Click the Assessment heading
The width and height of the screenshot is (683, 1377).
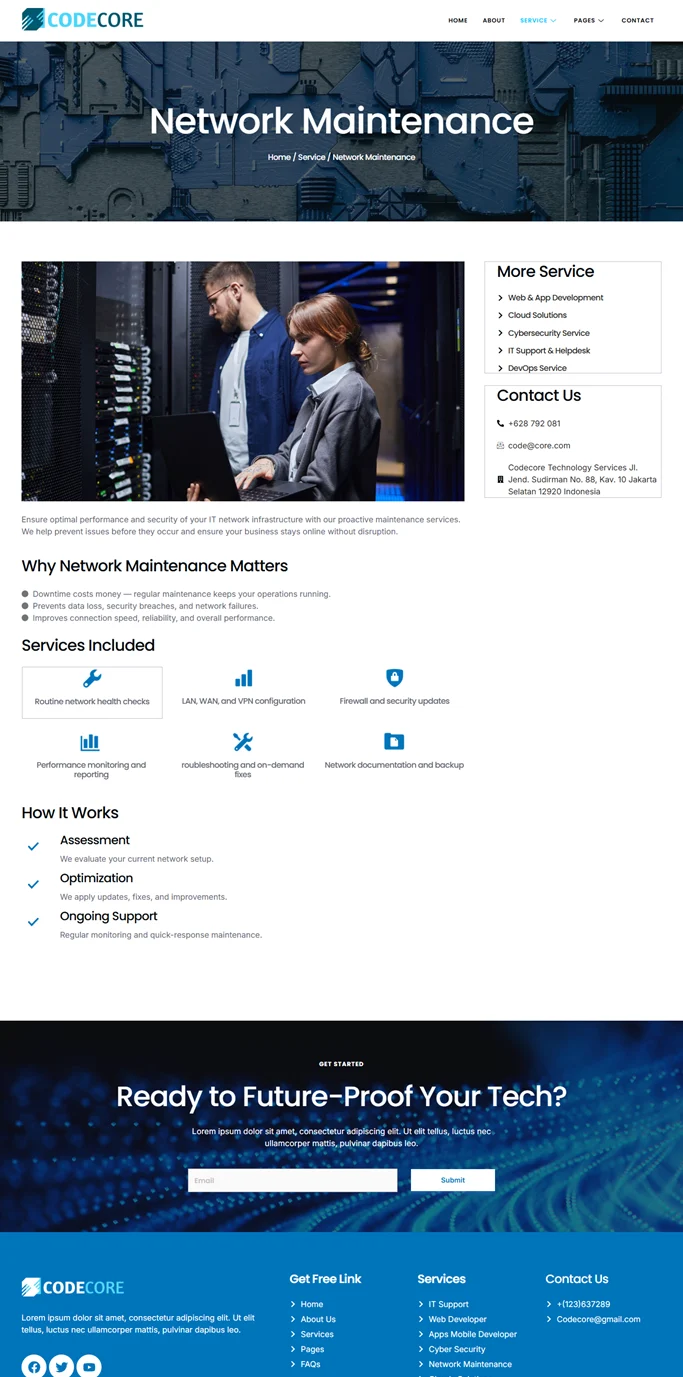click(95, 840)
